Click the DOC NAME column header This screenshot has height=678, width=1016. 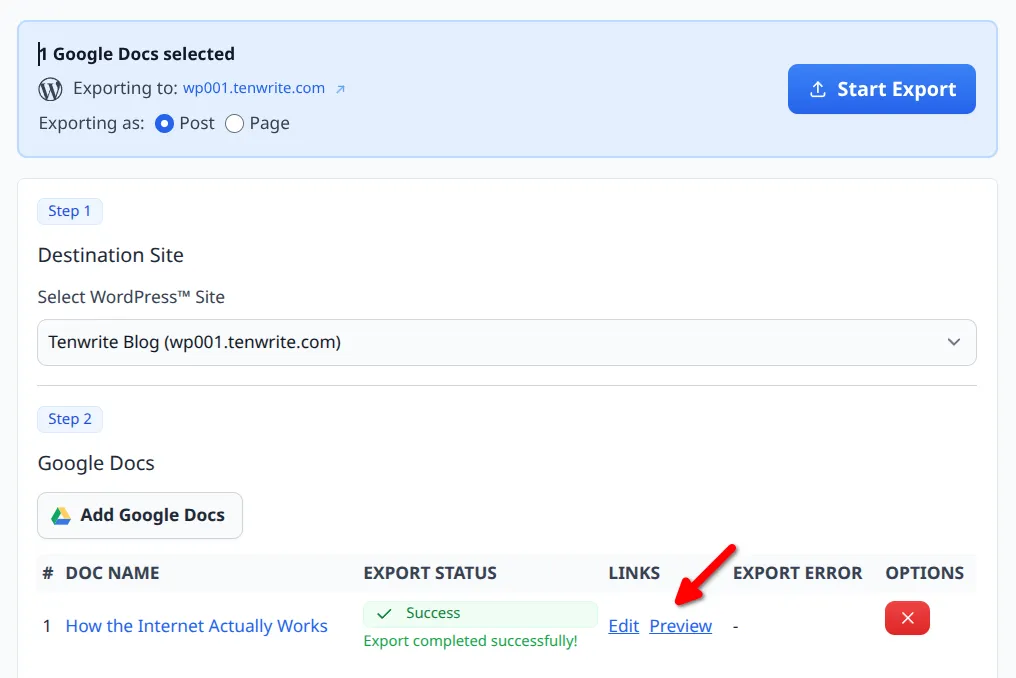point(112,573)
